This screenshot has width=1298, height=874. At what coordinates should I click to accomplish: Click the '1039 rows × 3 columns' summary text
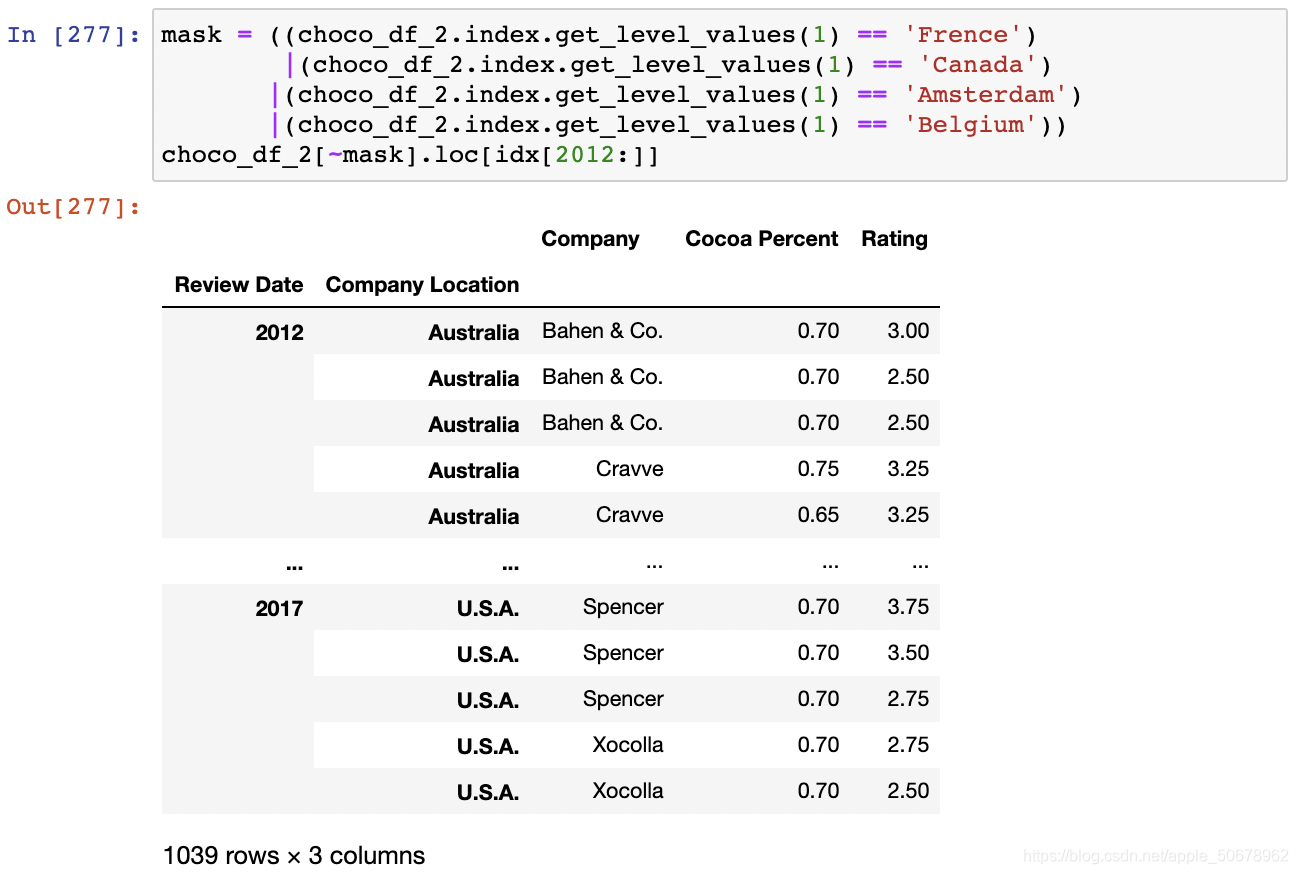tap(294, 856)
